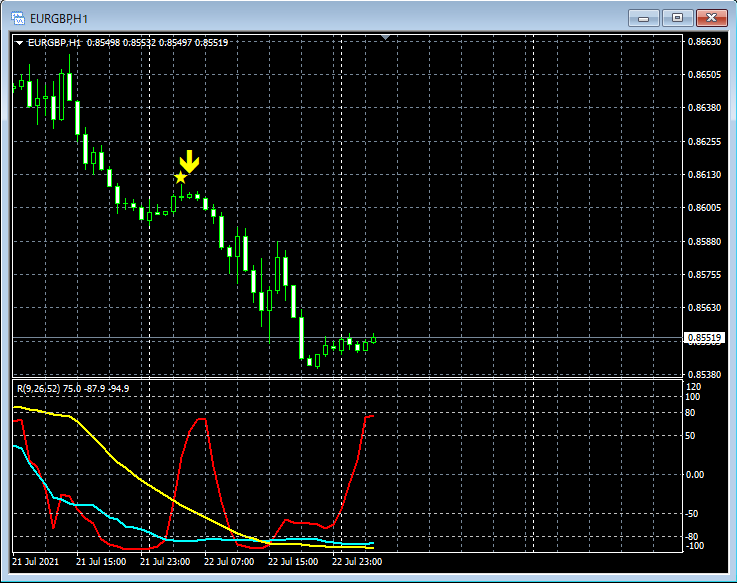Click the price scale value 0.85630
The height and width of the screenshot is (583, 737).
pos(704,307)
